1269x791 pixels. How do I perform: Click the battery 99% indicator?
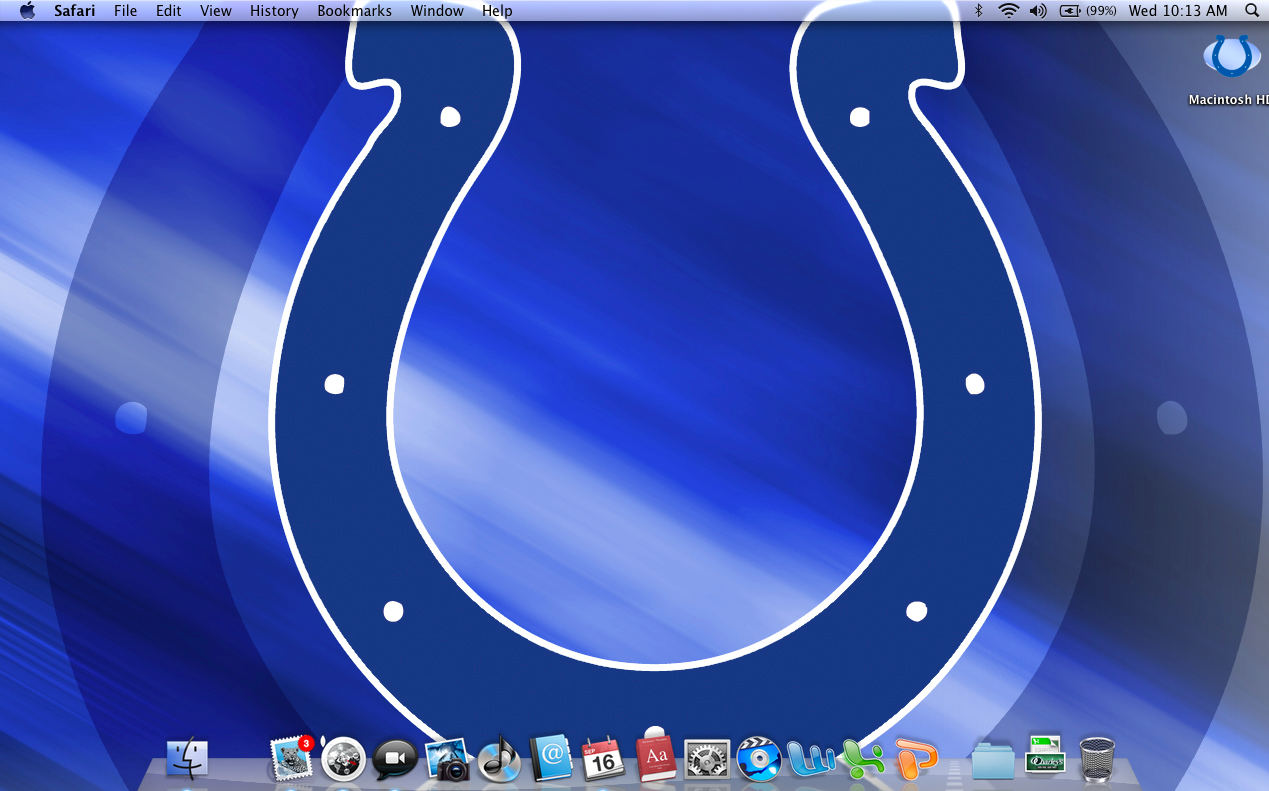coord(1088,11)
